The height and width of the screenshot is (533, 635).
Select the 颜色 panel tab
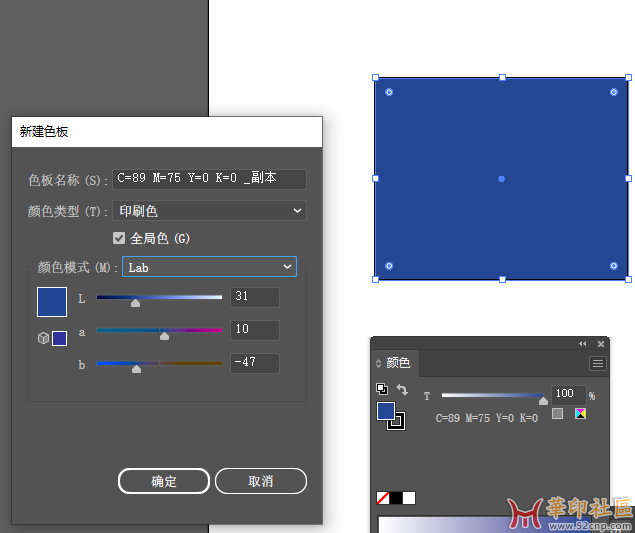pos(398,363)
